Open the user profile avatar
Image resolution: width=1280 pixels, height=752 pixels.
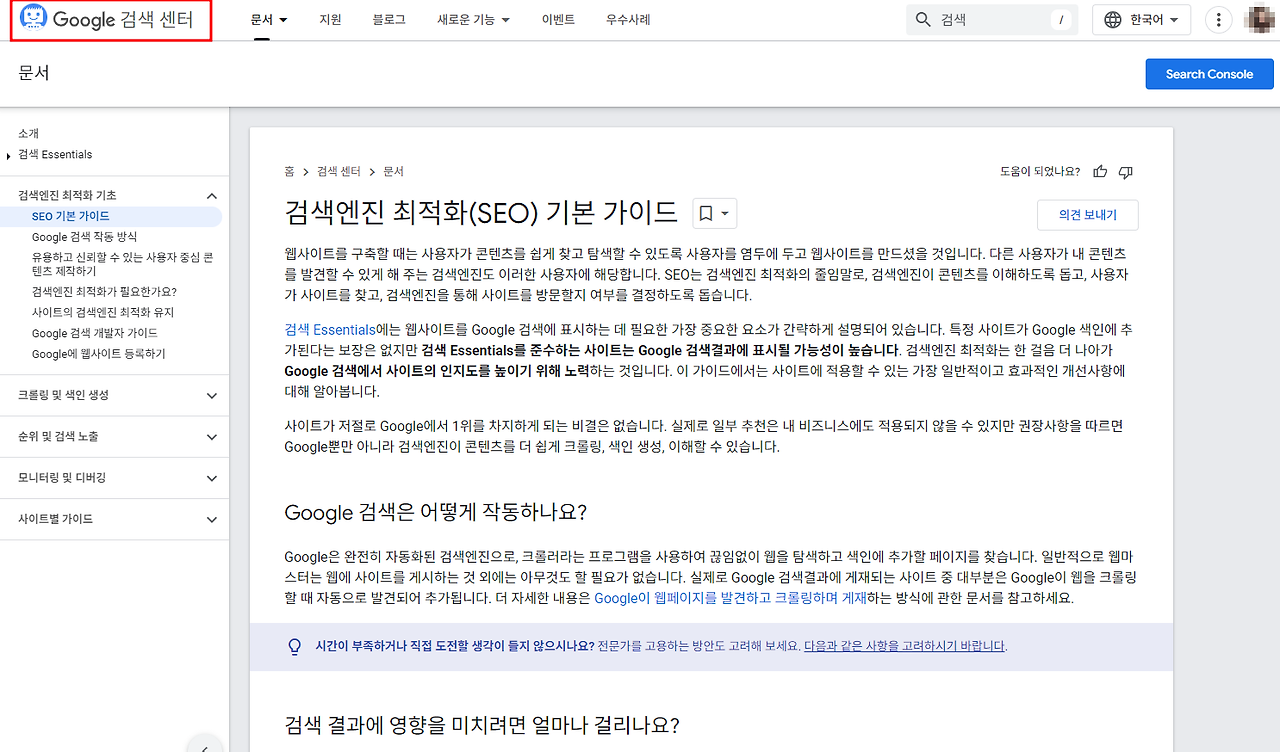pyautogui.click(x=1259, y=19)
